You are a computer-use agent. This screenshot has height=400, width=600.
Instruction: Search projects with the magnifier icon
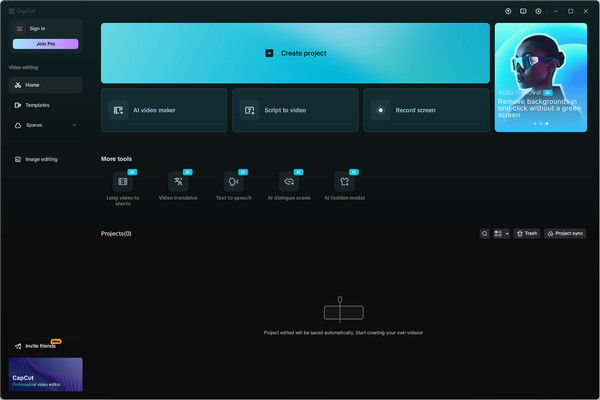click(x=484, y=233)
